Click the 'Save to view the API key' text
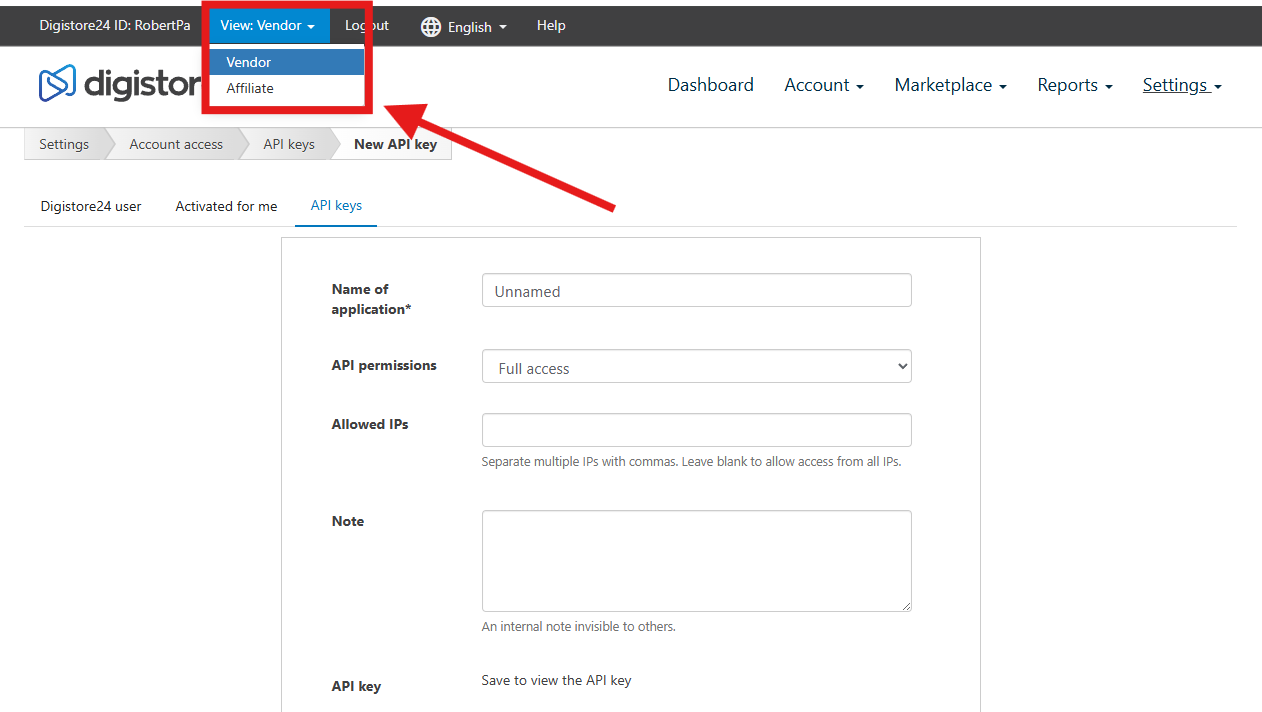Screen dimensions: 1262x712 [x=557, y=680]
